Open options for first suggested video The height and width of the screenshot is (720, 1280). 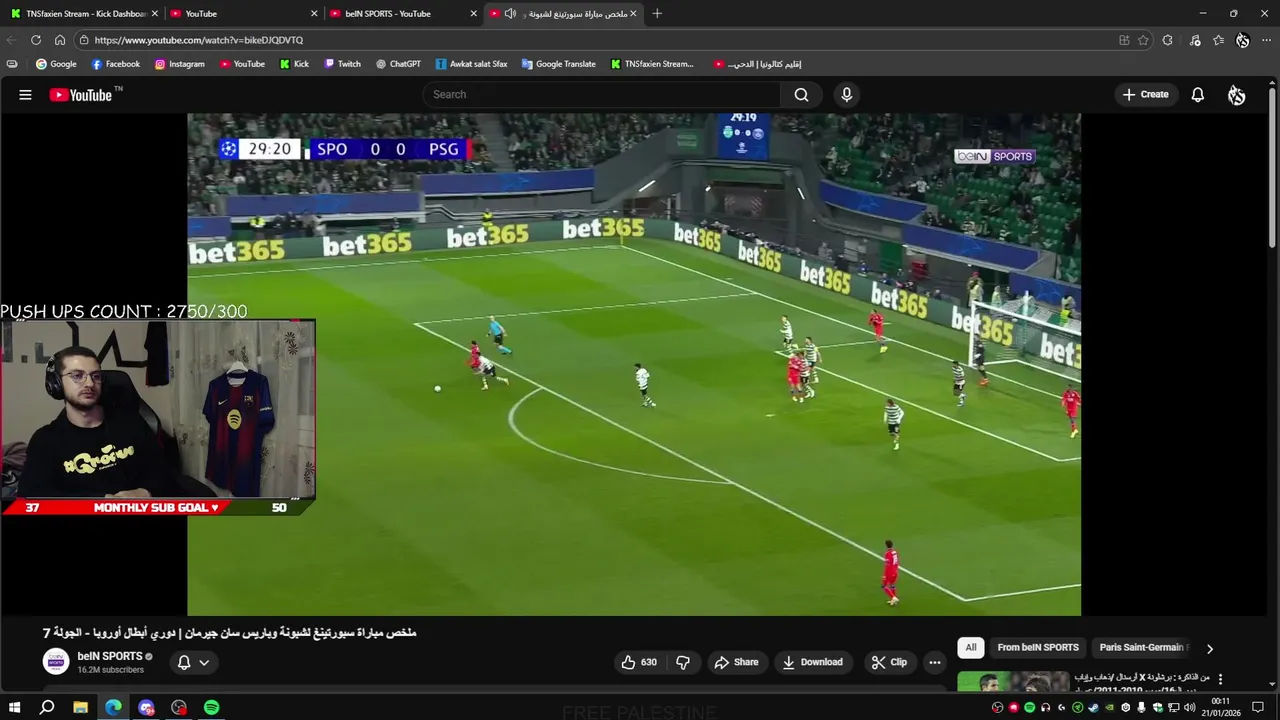coord(1220,679)
